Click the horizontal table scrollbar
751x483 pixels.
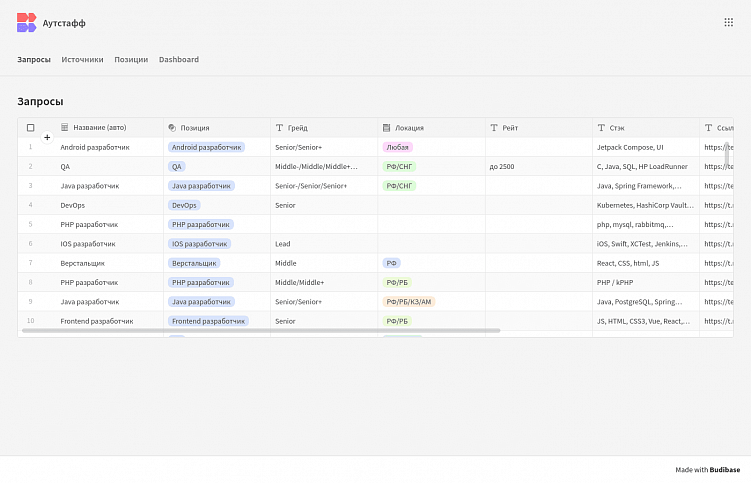(x=260, y=330)
